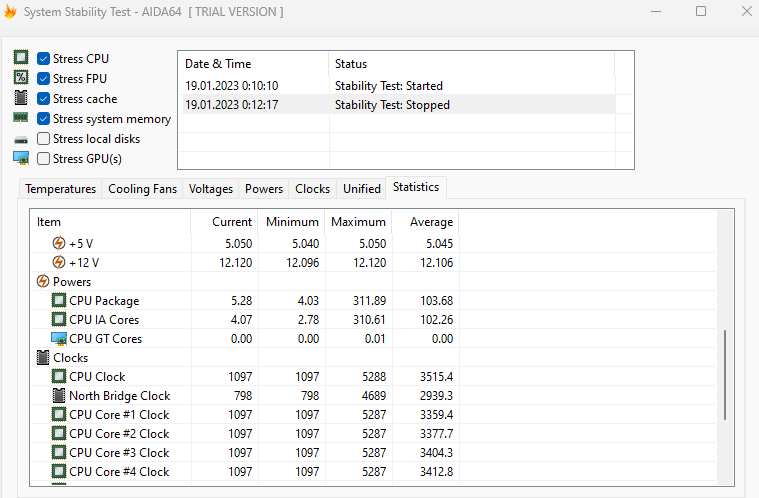Click the CPU Package chip icon
This screenshot has width=759, height=498.
59,301
